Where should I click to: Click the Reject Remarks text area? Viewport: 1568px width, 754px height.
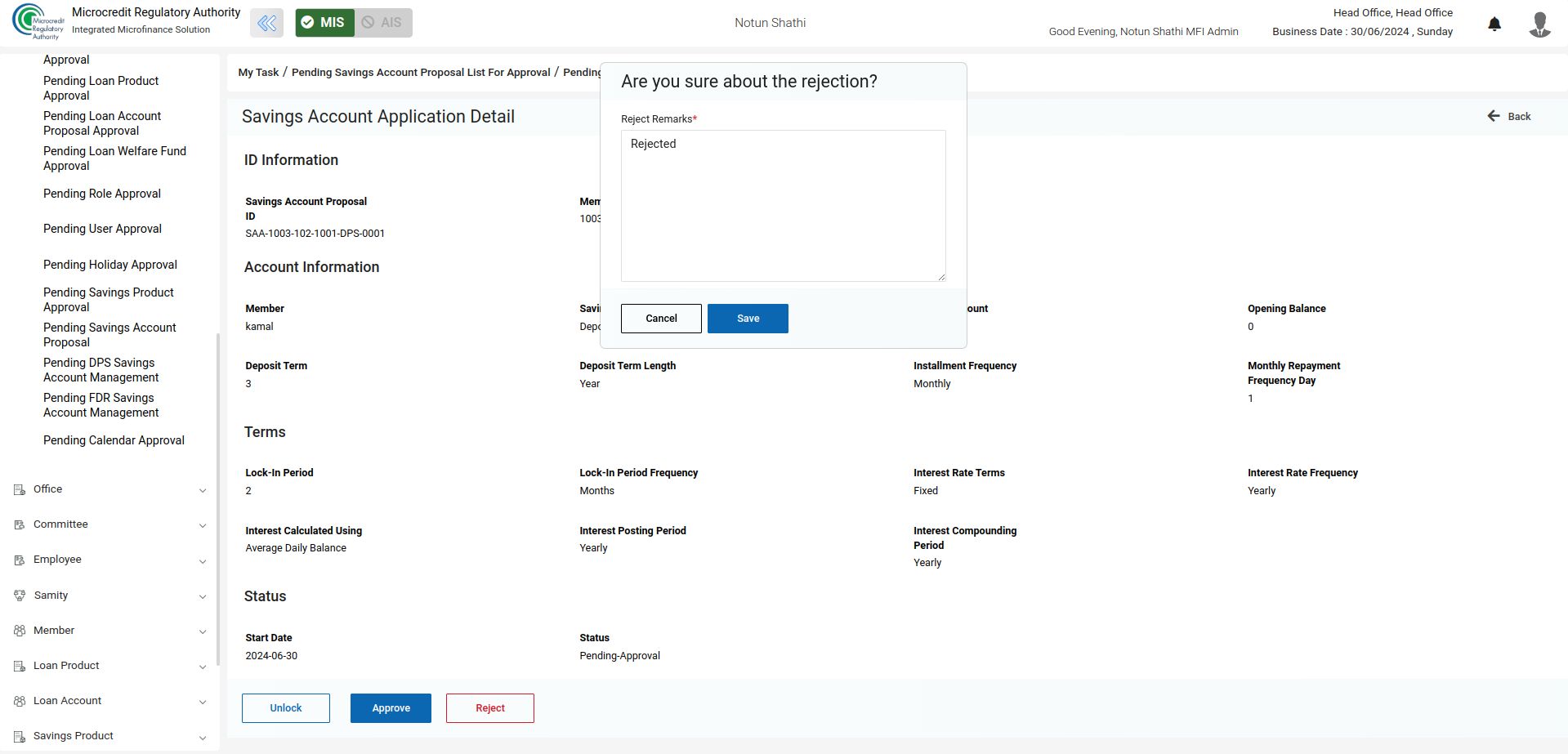coord(783,206)
